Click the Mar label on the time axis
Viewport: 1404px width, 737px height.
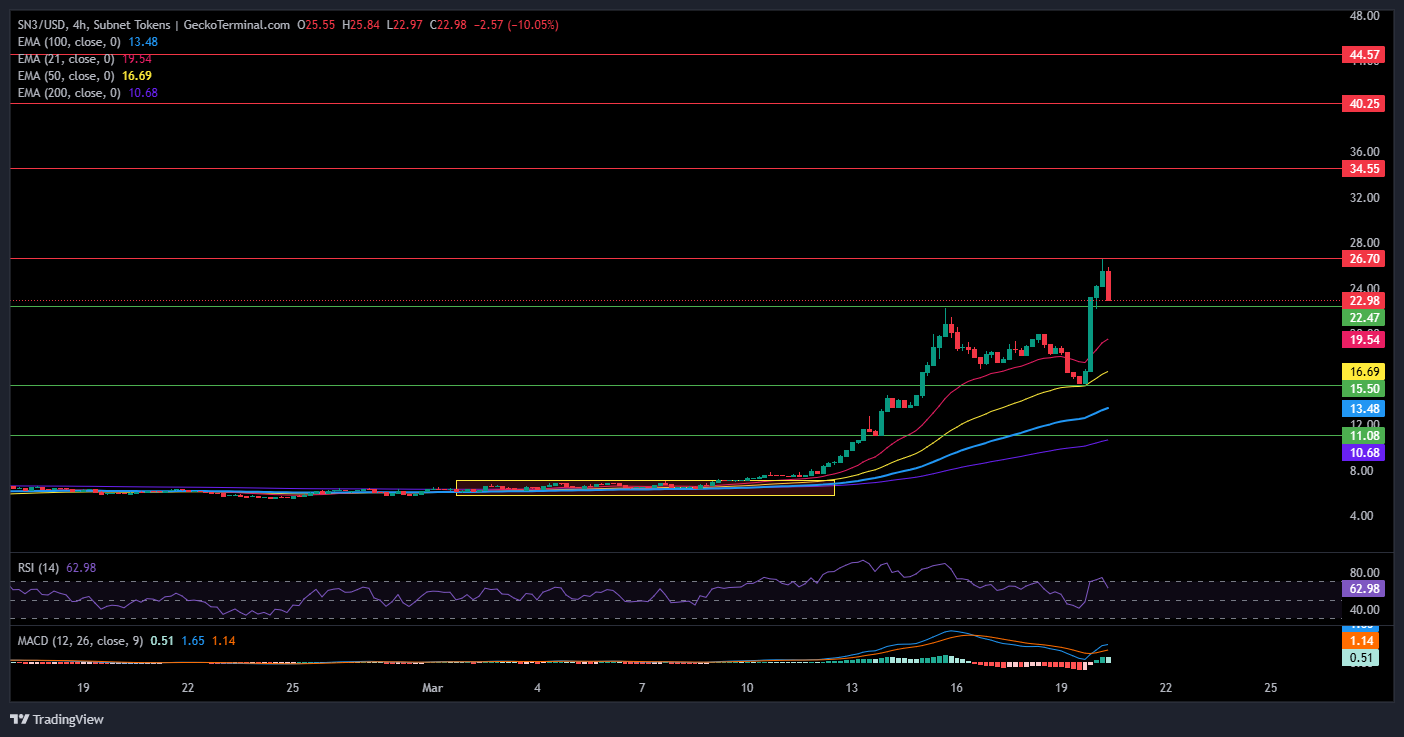pos(432,688)
